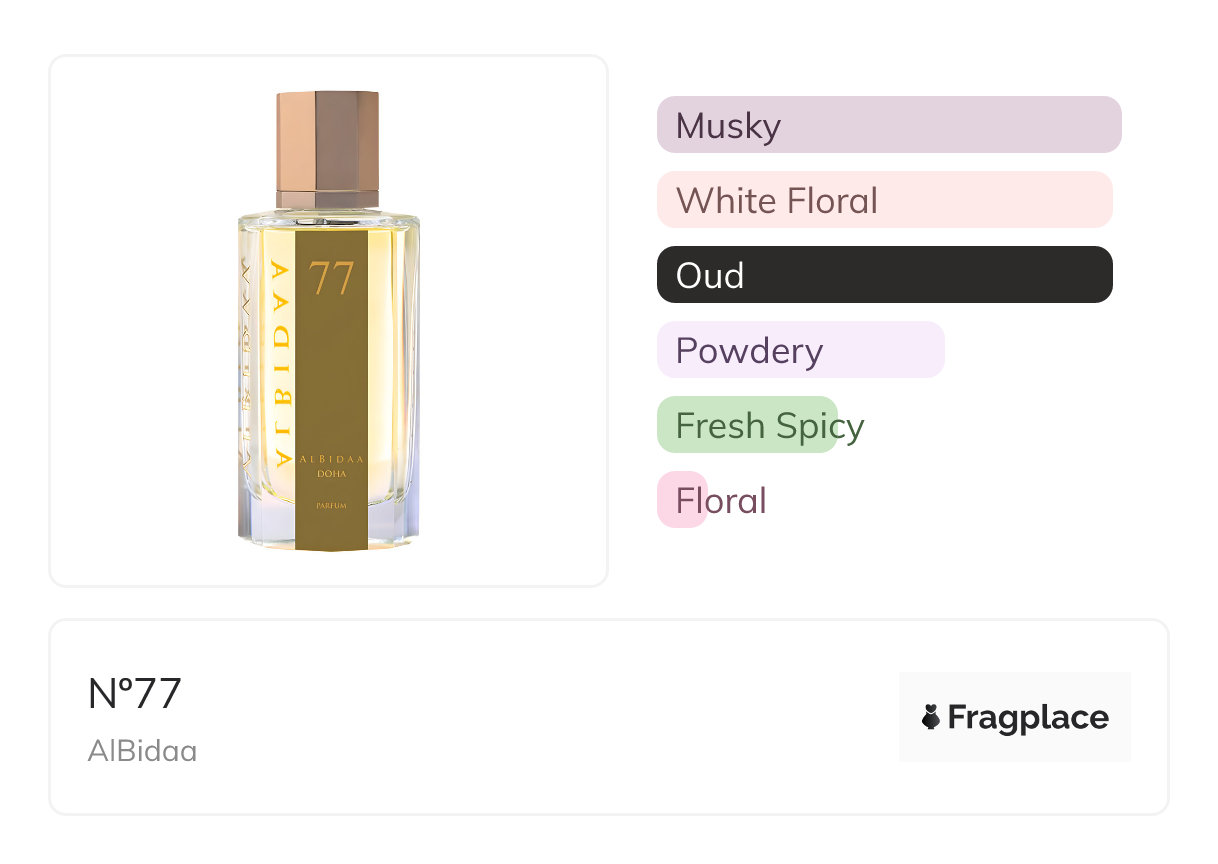
Task: Click the olive label band's lower section
Action: [x=332, y=532]
